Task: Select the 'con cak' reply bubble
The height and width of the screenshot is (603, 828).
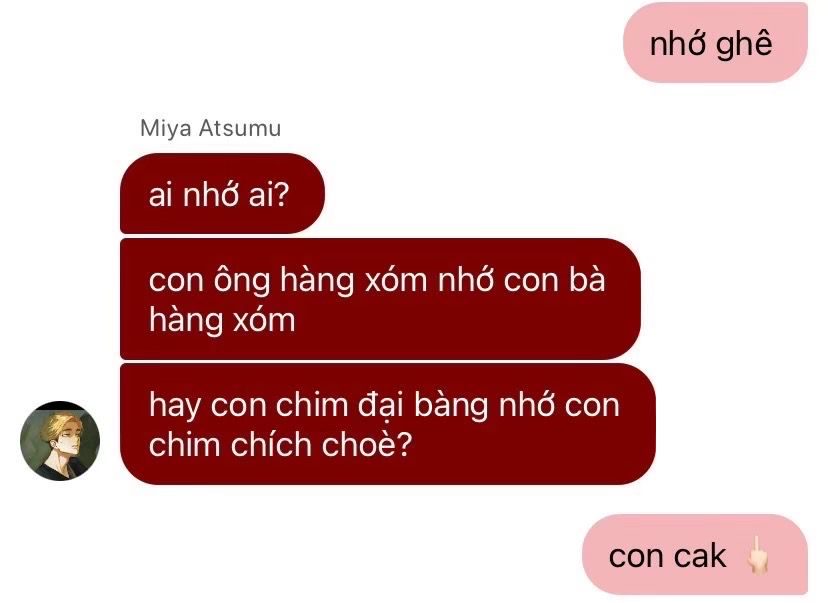Action: click(x=695, y=555)
